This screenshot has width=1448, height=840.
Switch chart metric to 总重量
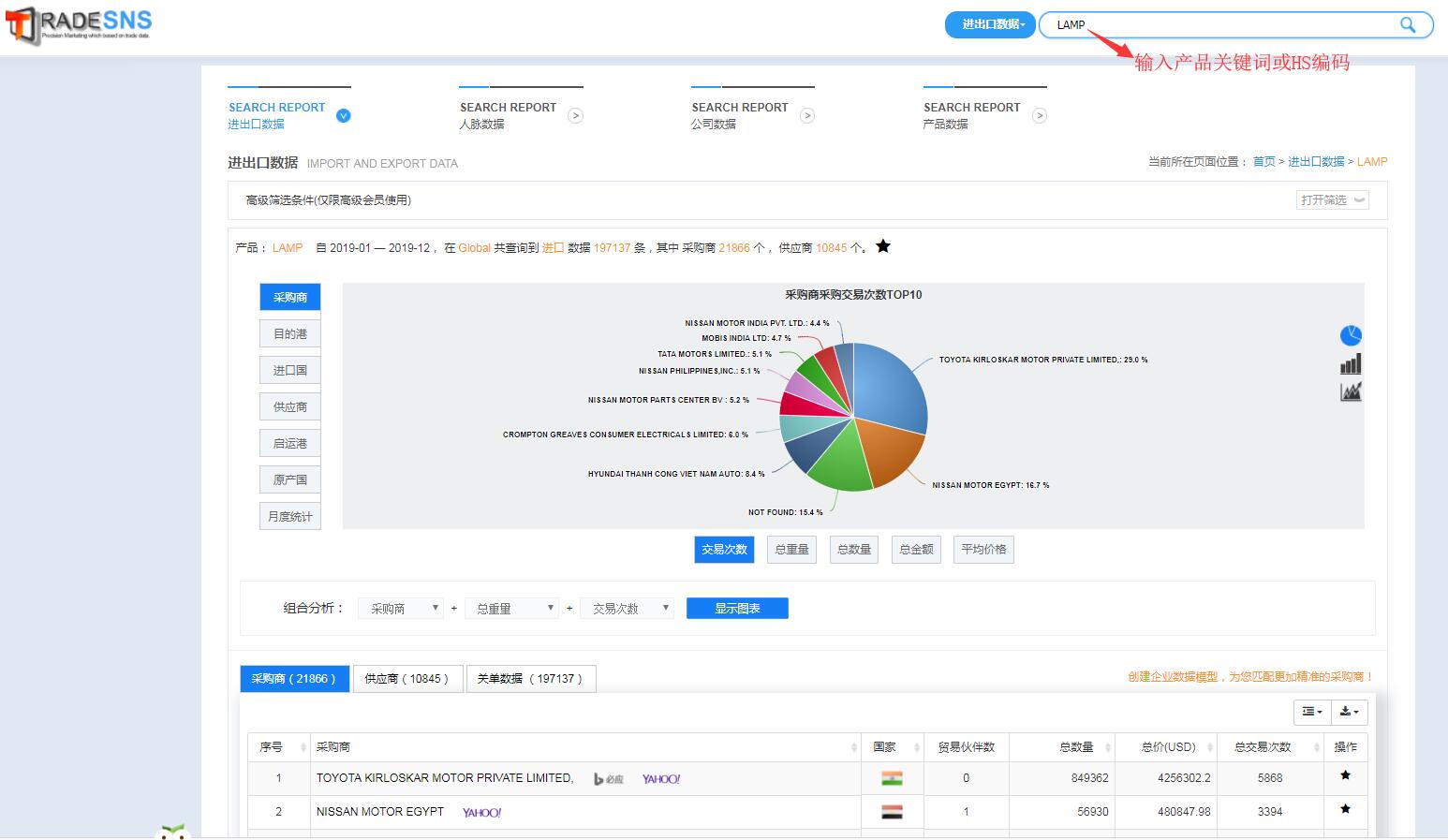[791, 550]
